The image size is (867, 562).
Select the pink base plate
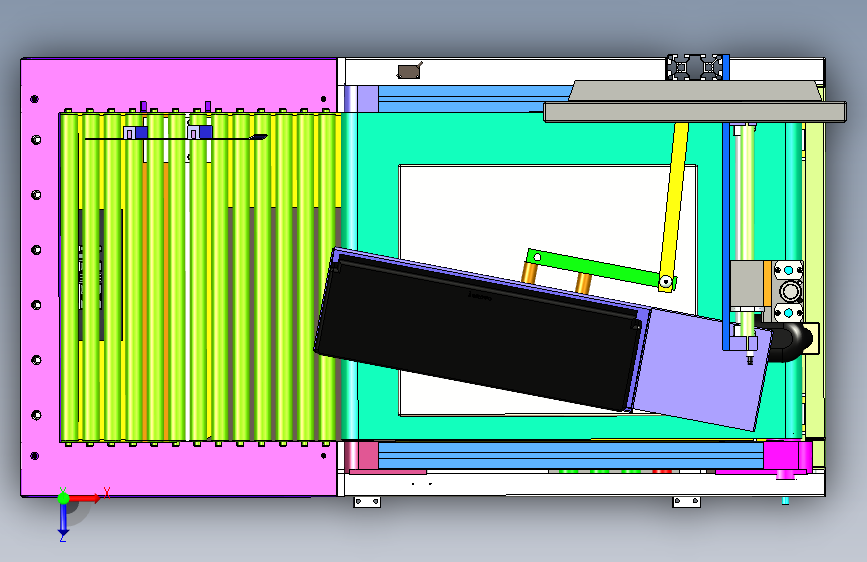177,86
